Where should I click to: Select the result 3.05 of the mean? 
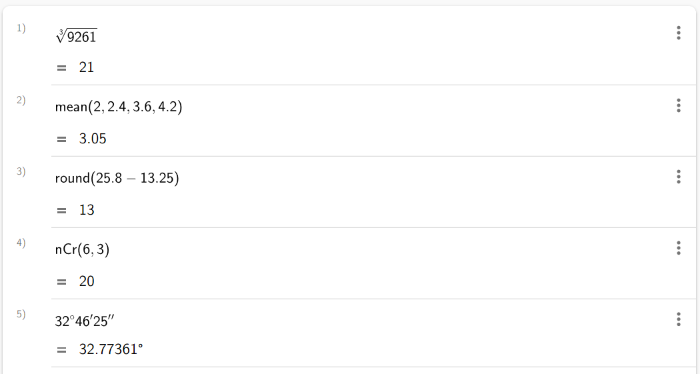click(x=93, y=139)
